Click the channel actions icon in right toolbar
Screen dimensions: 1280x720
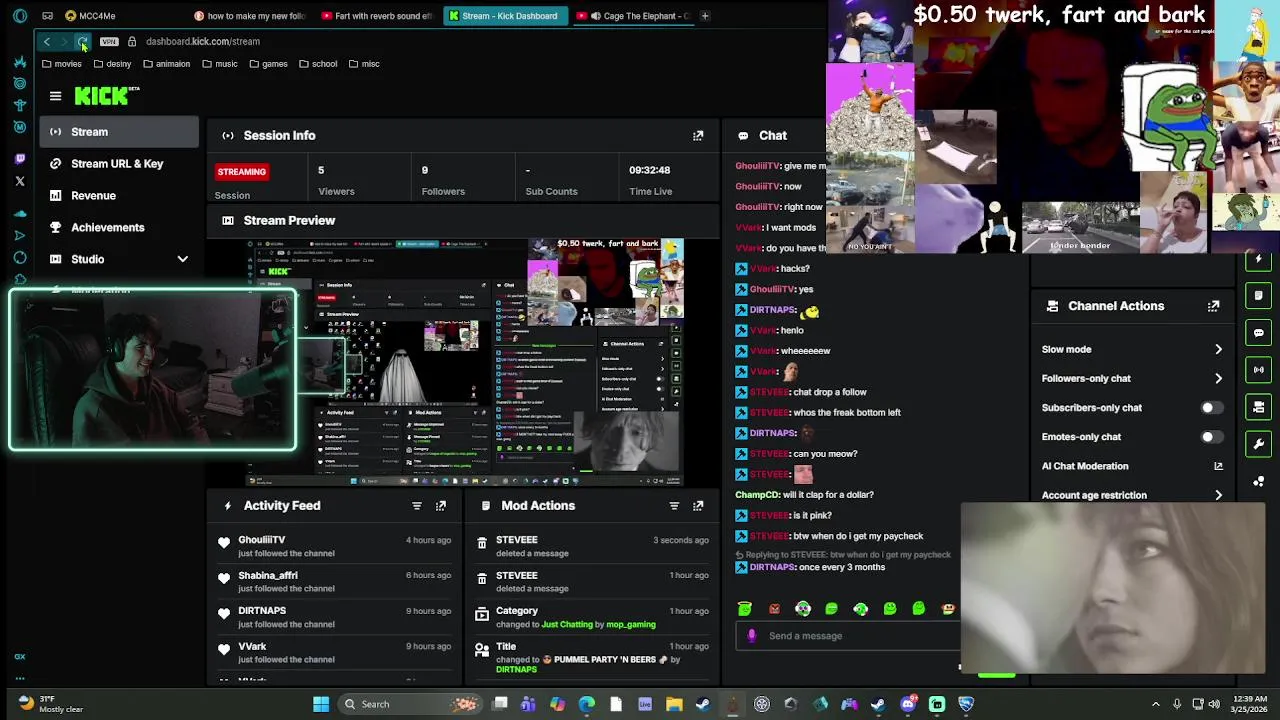point(1259,407)
